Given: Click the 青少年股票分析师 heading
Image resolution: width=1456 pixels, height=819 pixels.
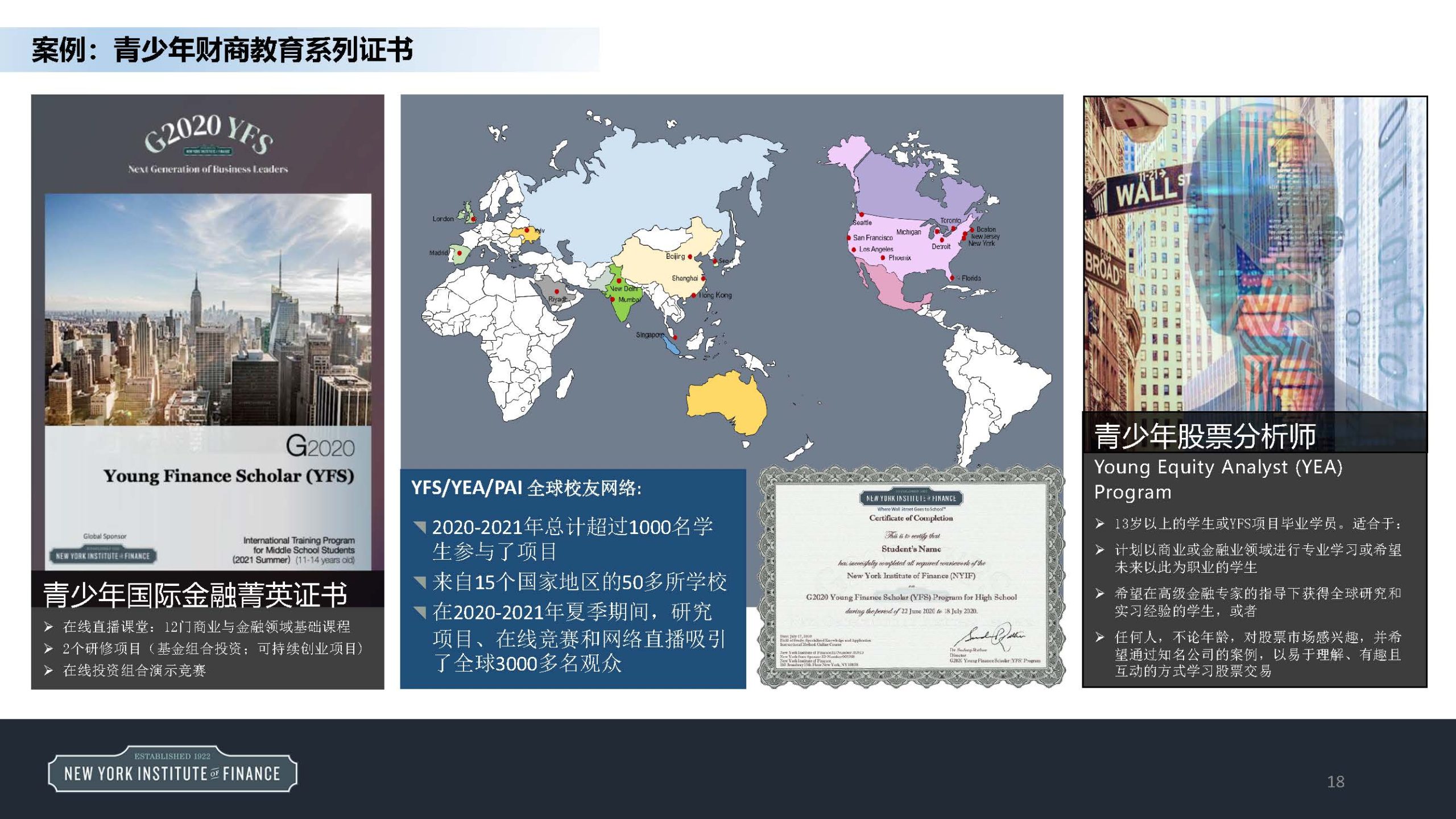Looking at the screenshot, I should pyautogui.click(x=1205, y=436).
